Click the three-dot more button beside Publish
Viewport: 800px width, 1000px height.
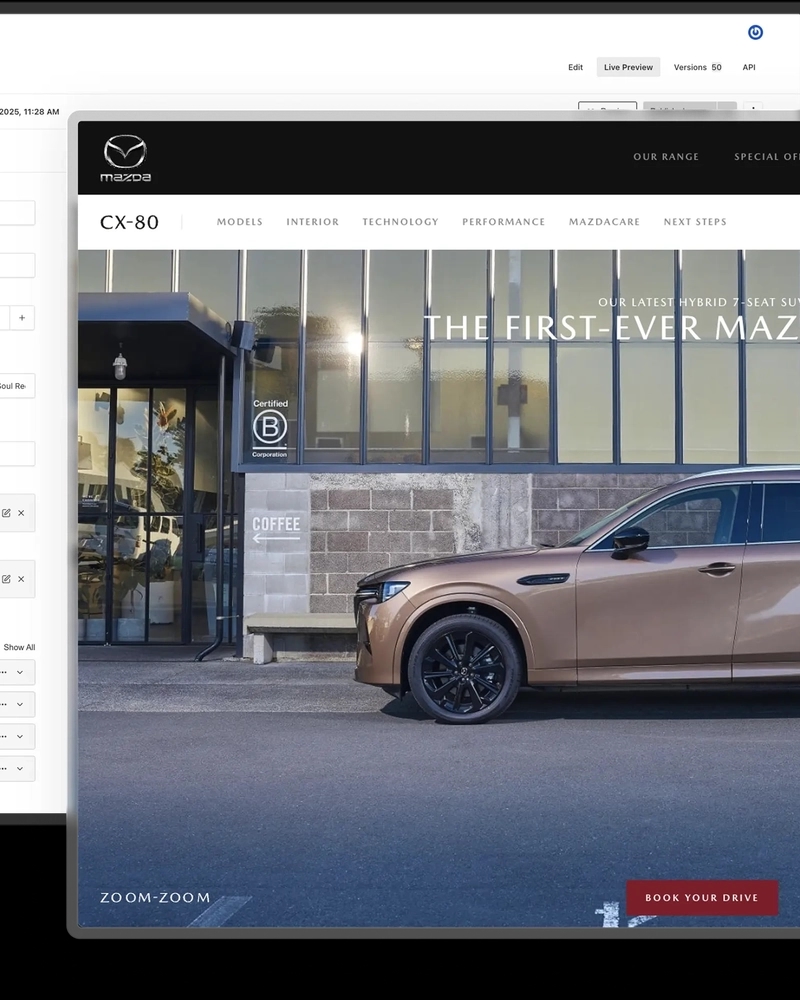pyautogui.click(x=753, y=107)
